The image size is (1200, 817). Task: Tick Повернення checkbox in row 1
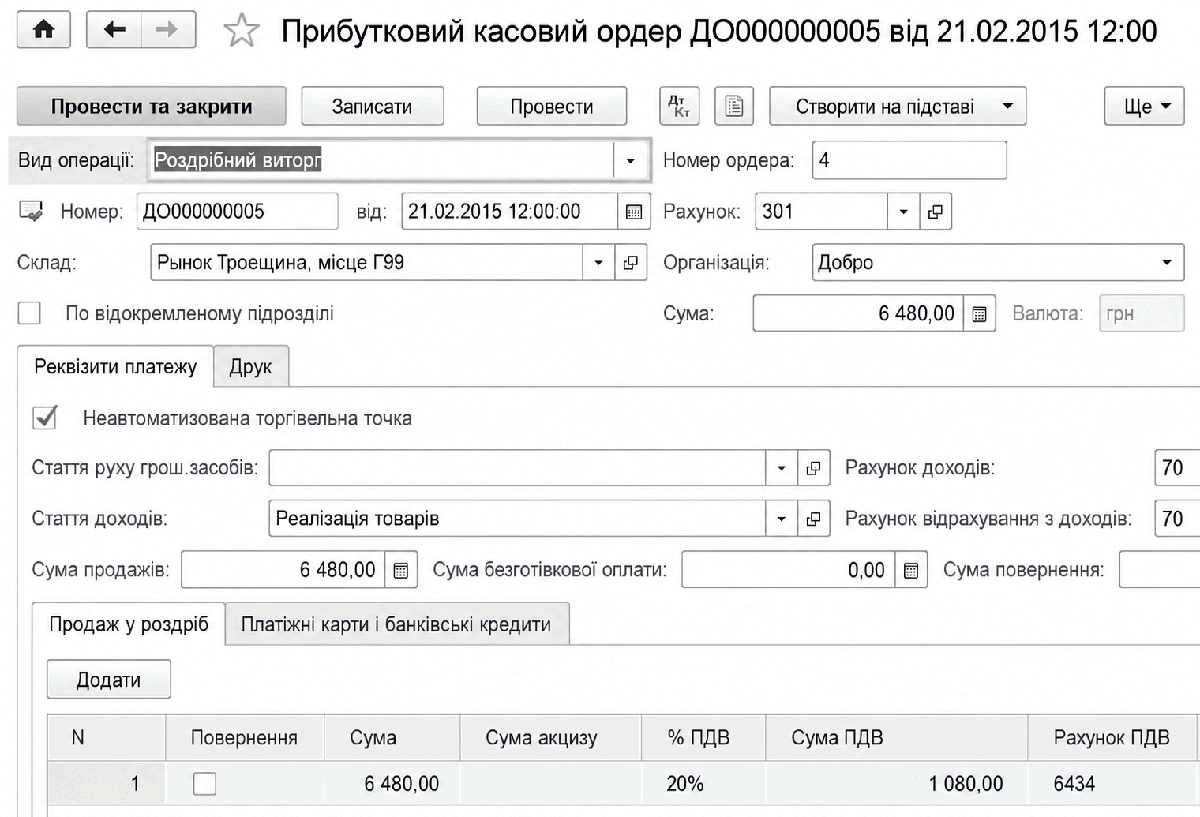[x=204, y=784]
